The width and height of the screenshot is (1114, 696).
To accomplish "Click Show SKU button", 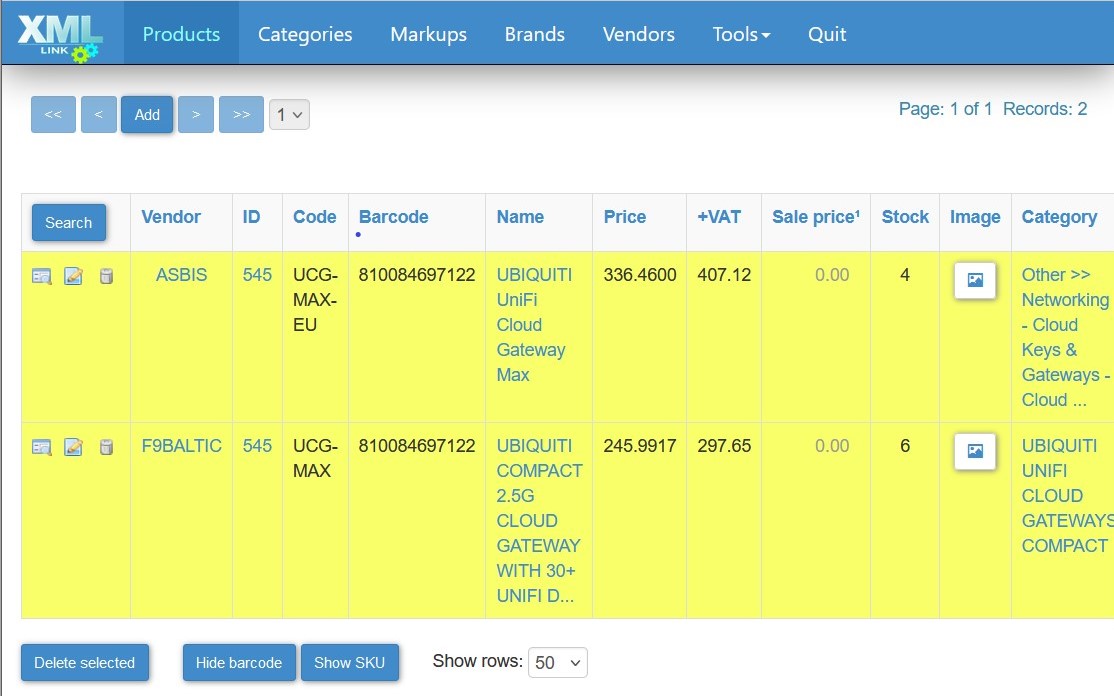I will click(x=350, y=663).
